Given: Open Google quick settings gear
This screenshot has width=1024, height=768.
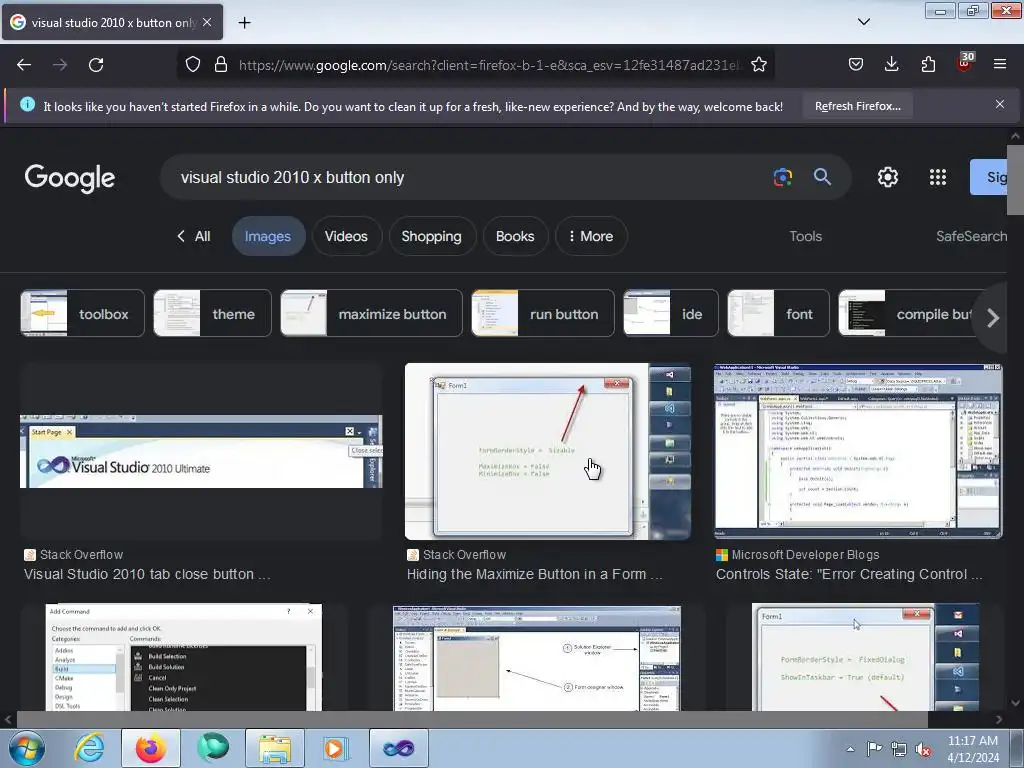Looking at the screenshot, I should [888, 177].
